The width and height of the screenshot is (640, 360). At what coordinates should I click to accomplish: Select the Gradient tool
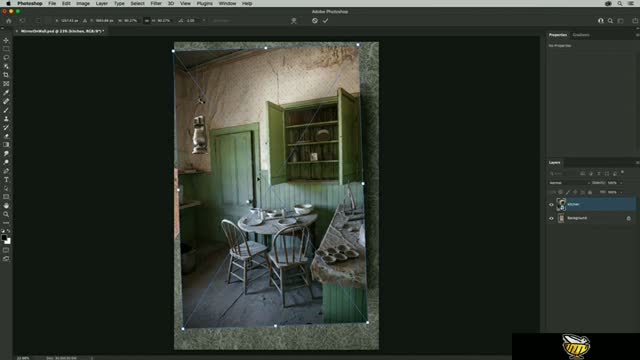(x=6, y=145)
